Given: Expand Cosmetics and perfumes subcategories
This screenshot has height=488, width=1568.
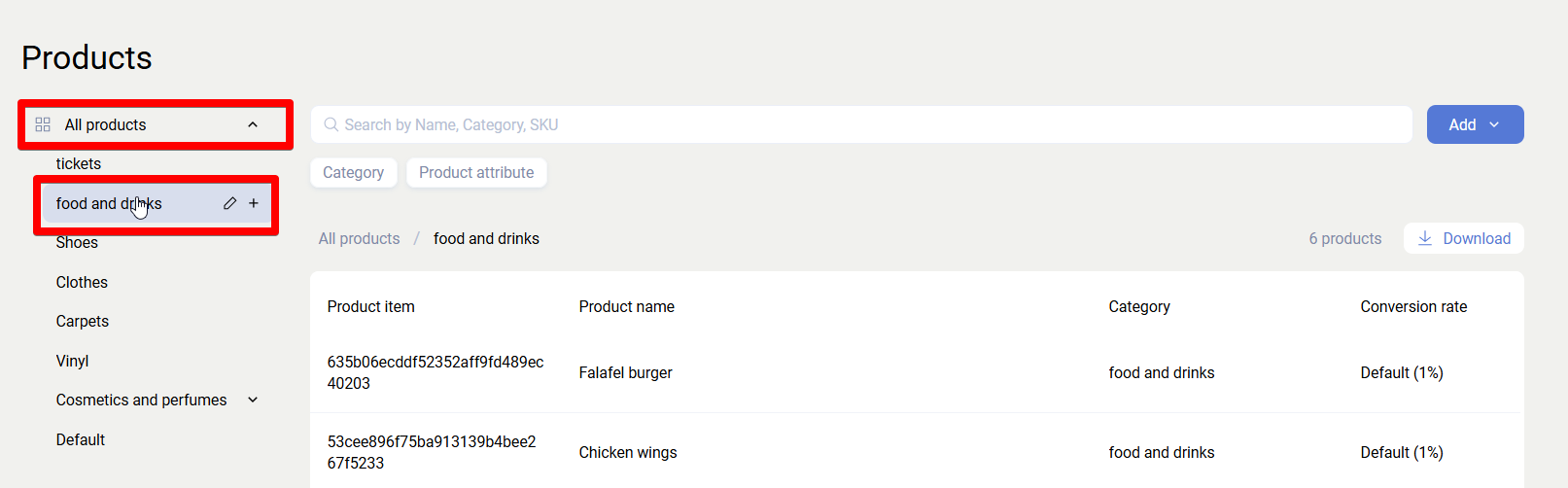Looking at the screenshot, I should click(253, 400).
